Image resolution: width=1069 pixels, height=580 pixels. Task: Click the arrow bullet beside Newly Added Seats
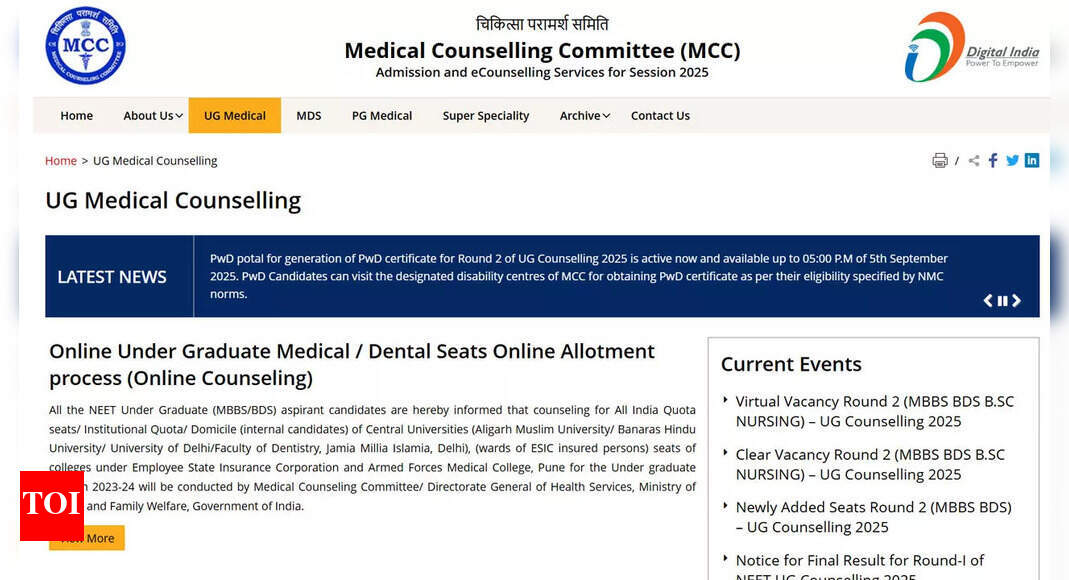(725, 507)
